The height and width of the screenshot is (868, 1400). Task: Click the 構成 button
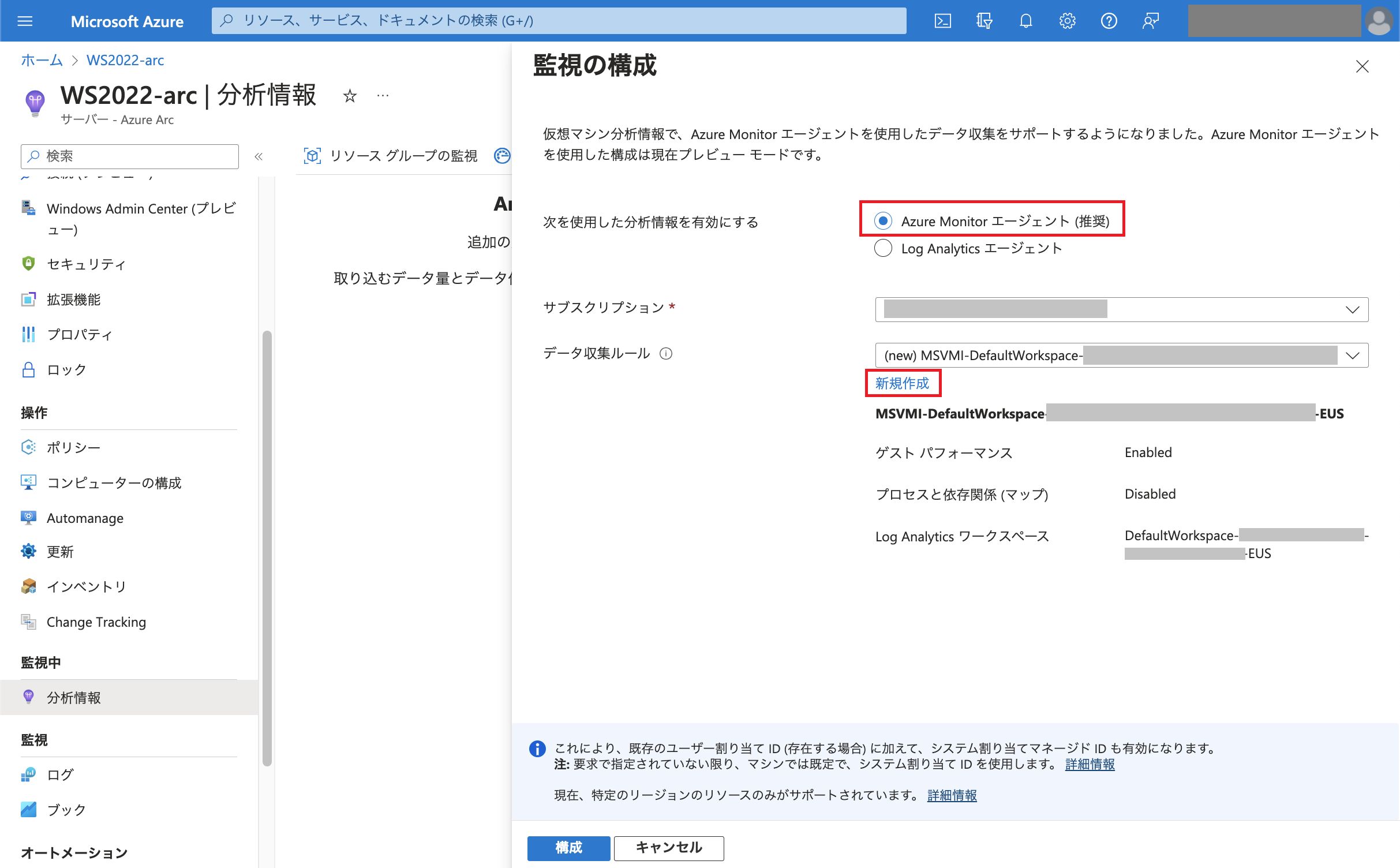click(568, 848)
